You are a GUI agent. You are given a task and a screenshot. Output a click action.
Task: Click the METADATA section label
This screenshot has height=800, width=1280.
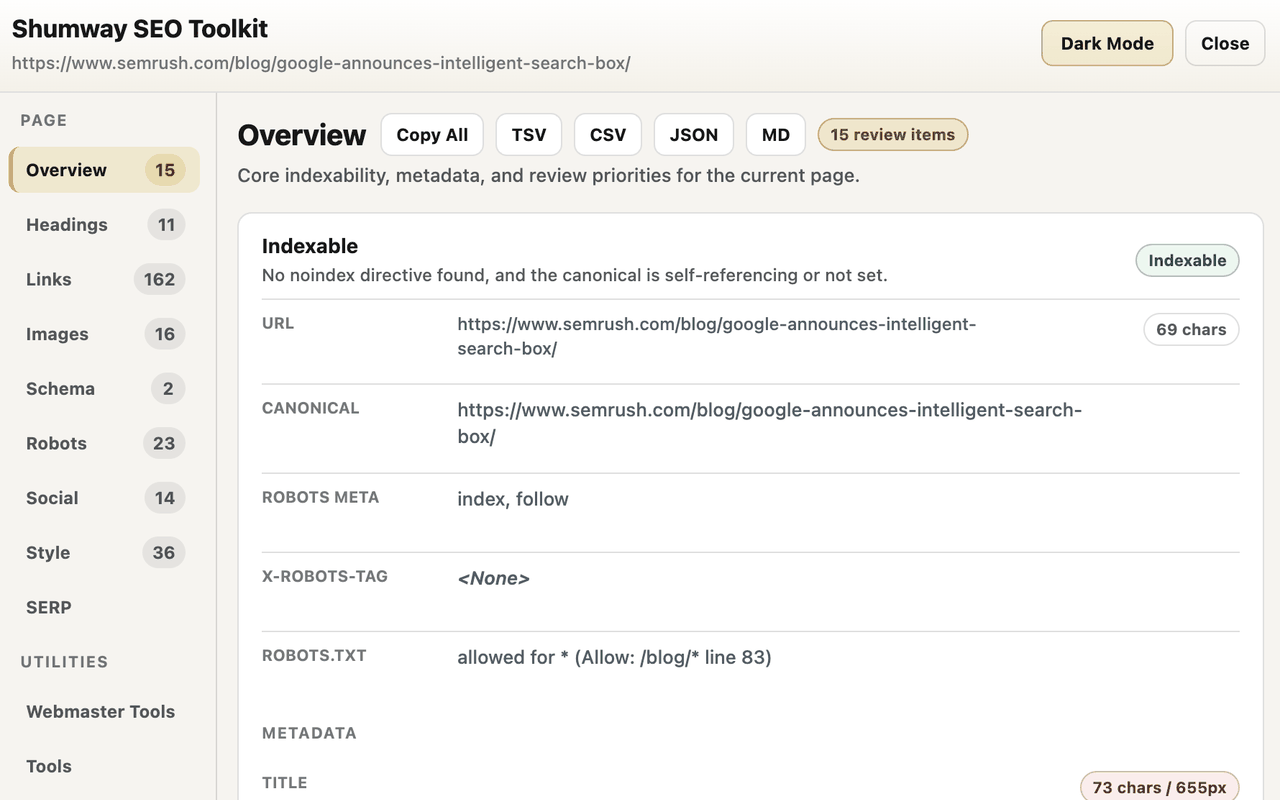(x=309, y=733)
